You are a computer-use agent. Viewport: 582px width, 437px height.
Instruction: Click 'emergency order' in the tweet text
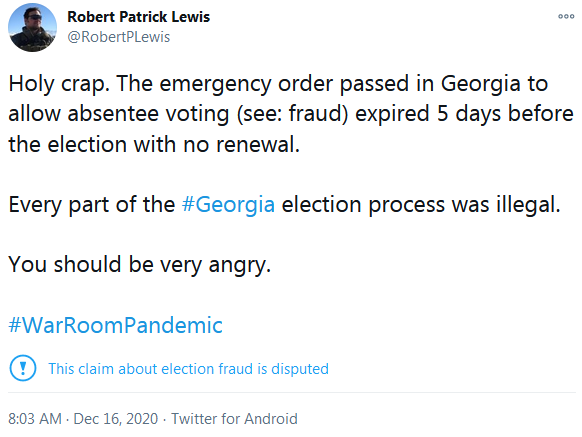246,83
